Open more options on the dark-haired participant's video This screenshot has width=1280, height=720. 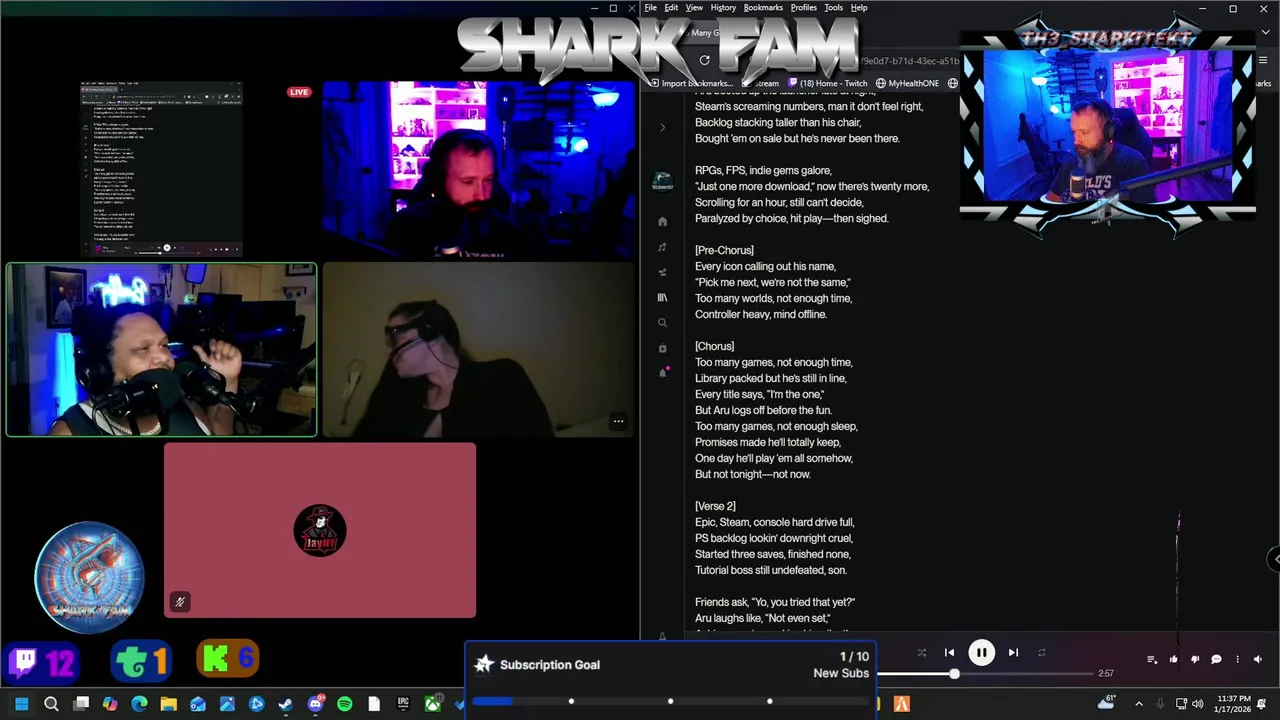tap(618, 421)
